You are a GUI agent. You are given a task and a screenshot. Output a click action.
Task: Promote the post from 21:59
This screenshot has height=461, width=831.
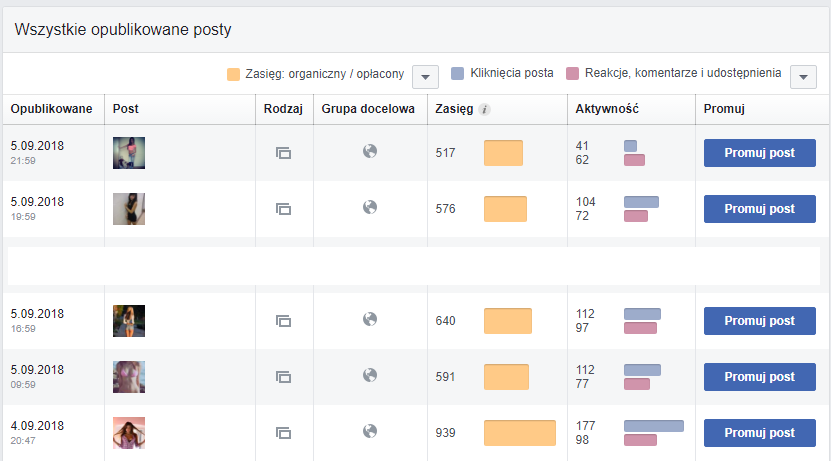pyautogui.click(x=759, y=153)
